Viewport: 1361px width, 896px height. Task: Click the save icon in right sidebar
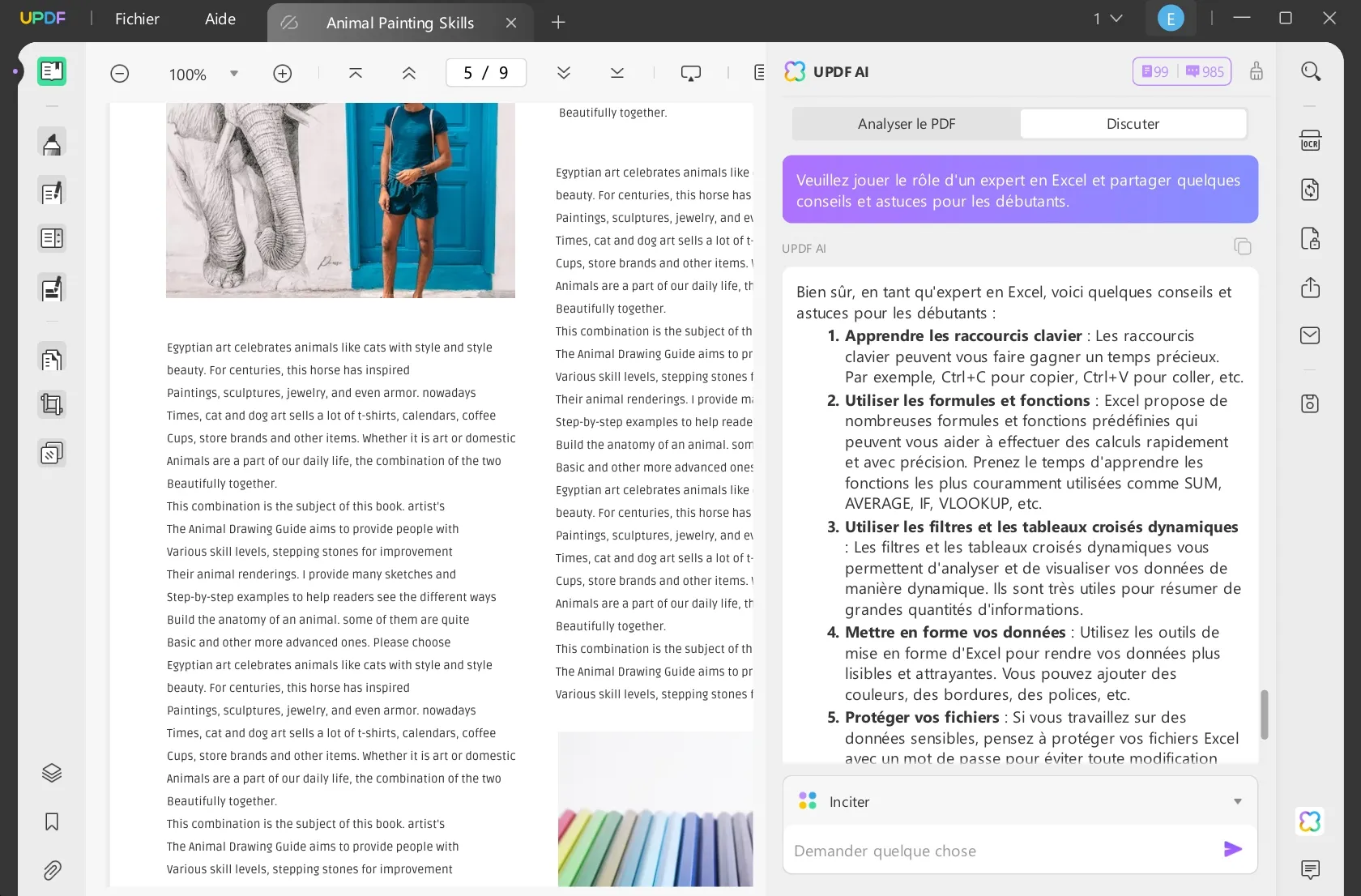pyautogui.click(x=1310, y=403)
